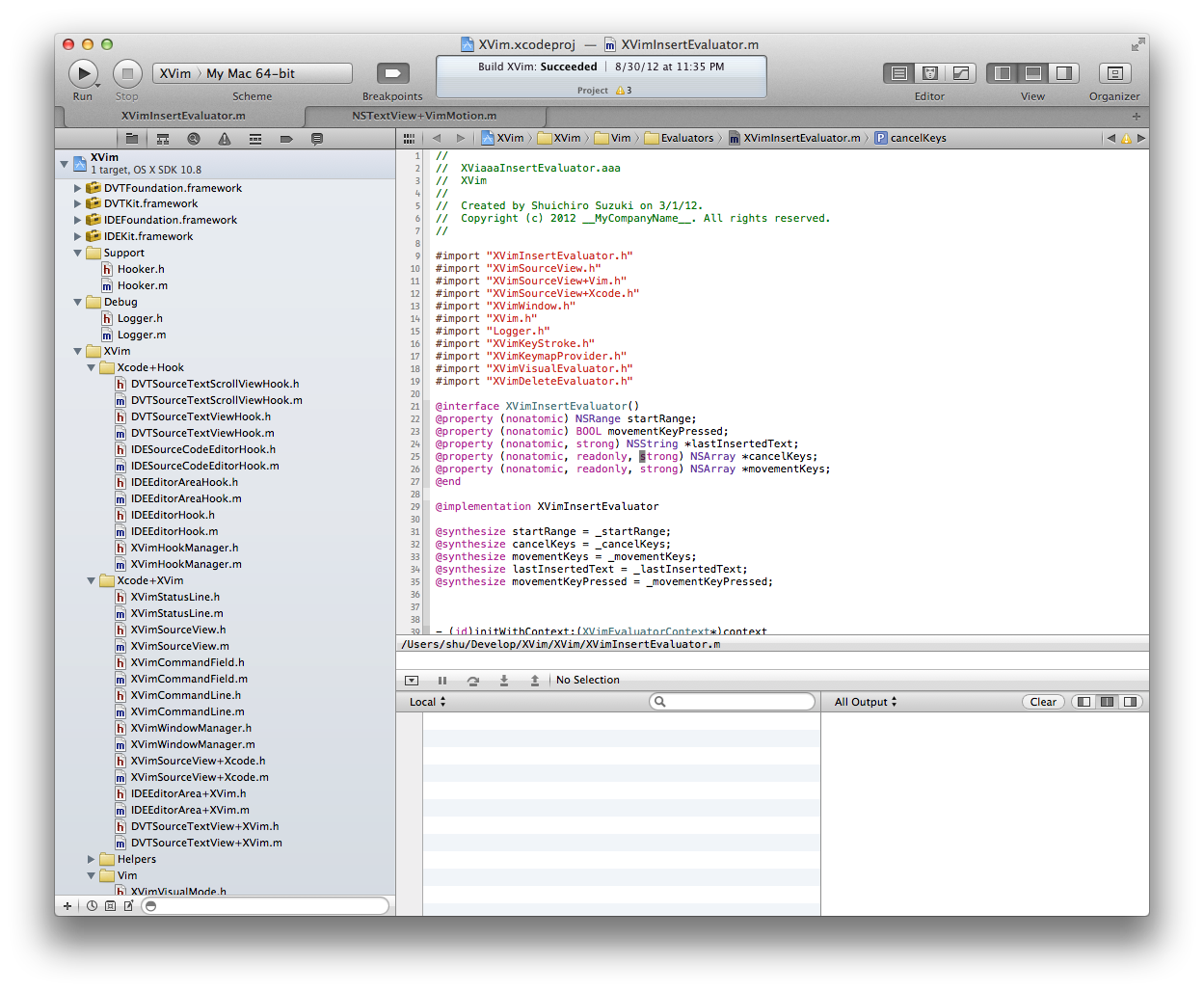Image resolution: width=1204 pixels, height=992 pixels.
Task: Collapse the Support group
Action: [78, 253]
